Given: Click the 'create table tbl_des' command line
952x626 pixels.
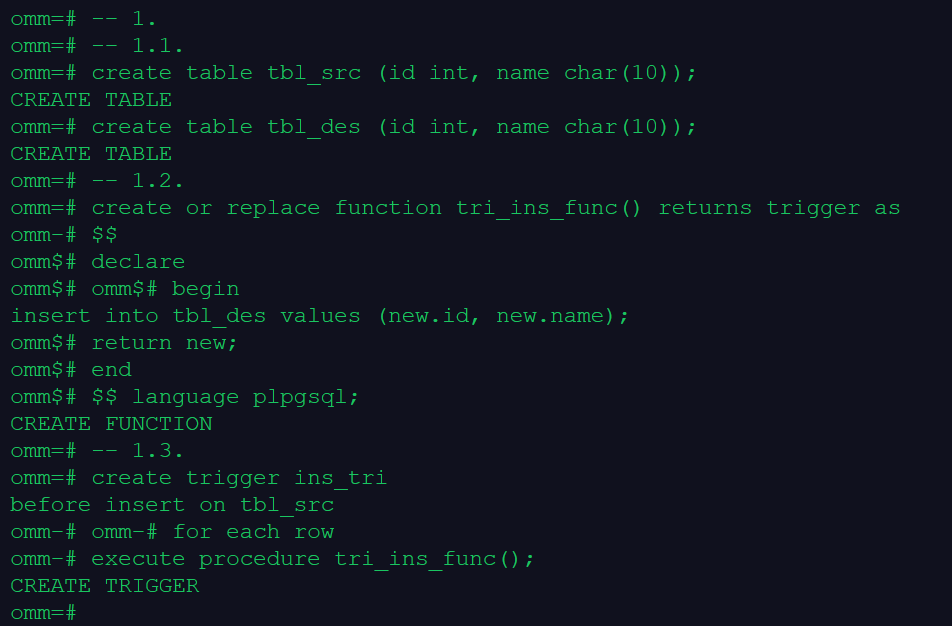Looking at the screenshot, I should point(353,127).
